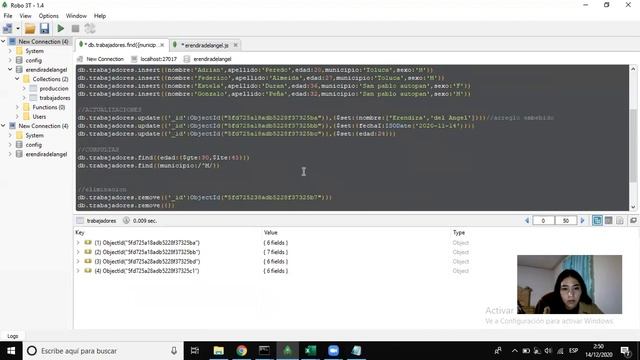The image size is (640, 360).
Task: Expand System folder under first connection
Action: tap(10, 51)
